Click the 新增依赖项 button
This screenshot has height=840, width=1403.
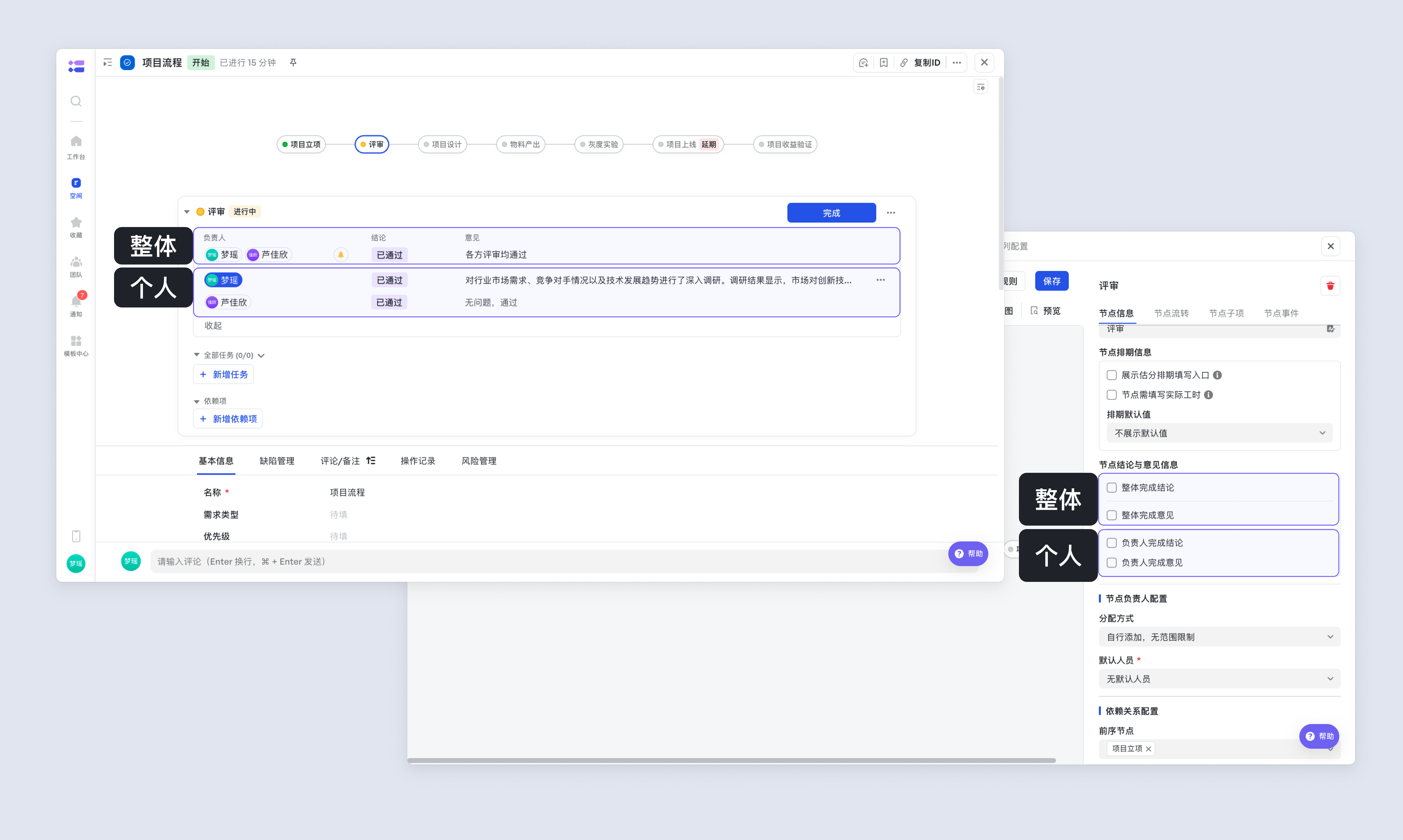(x=228, y=419)
